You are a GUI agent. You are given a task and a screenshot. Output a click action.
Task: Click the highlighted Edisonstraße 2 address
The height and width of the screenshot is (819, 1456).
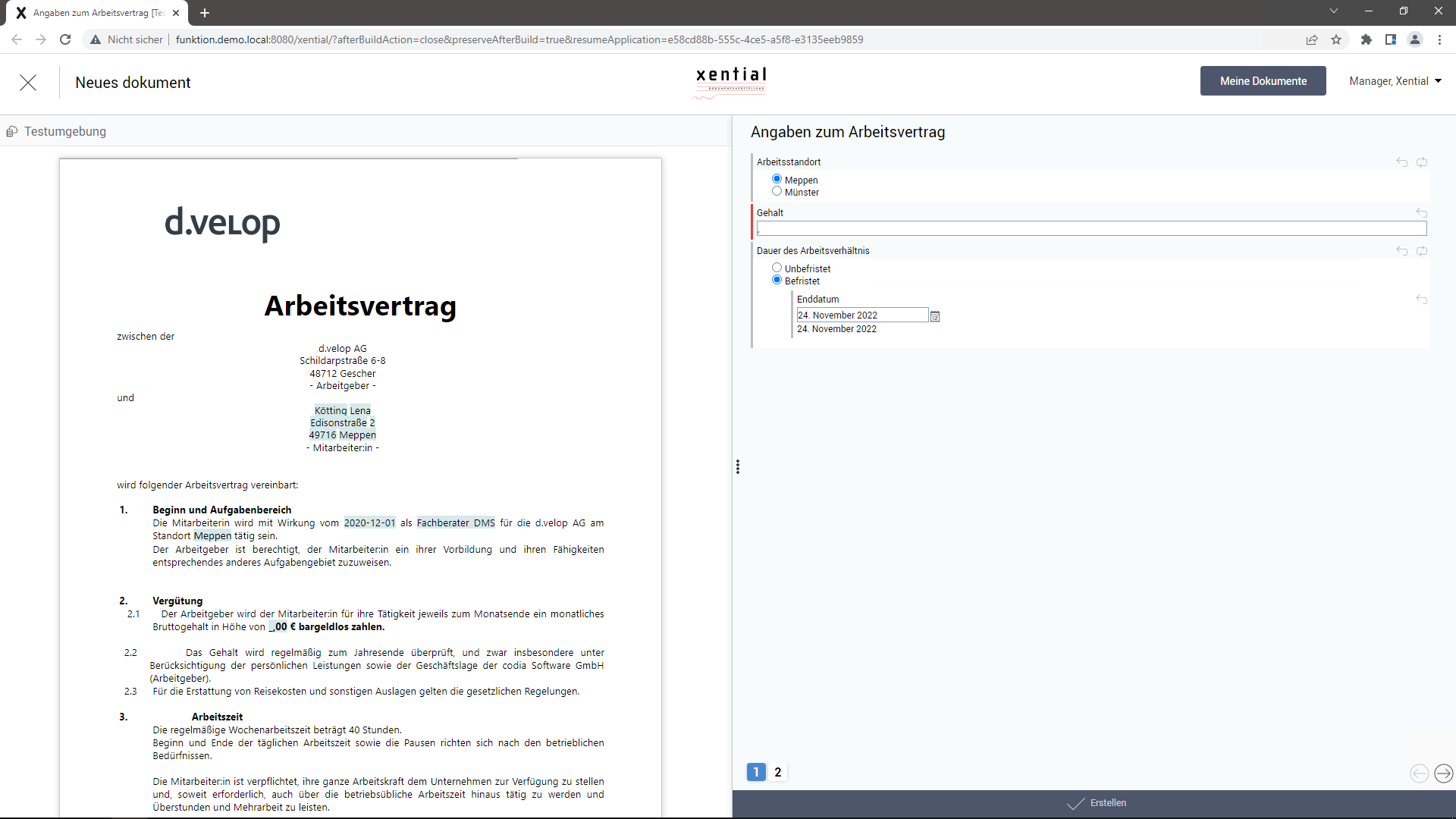(x=343, y=423)
